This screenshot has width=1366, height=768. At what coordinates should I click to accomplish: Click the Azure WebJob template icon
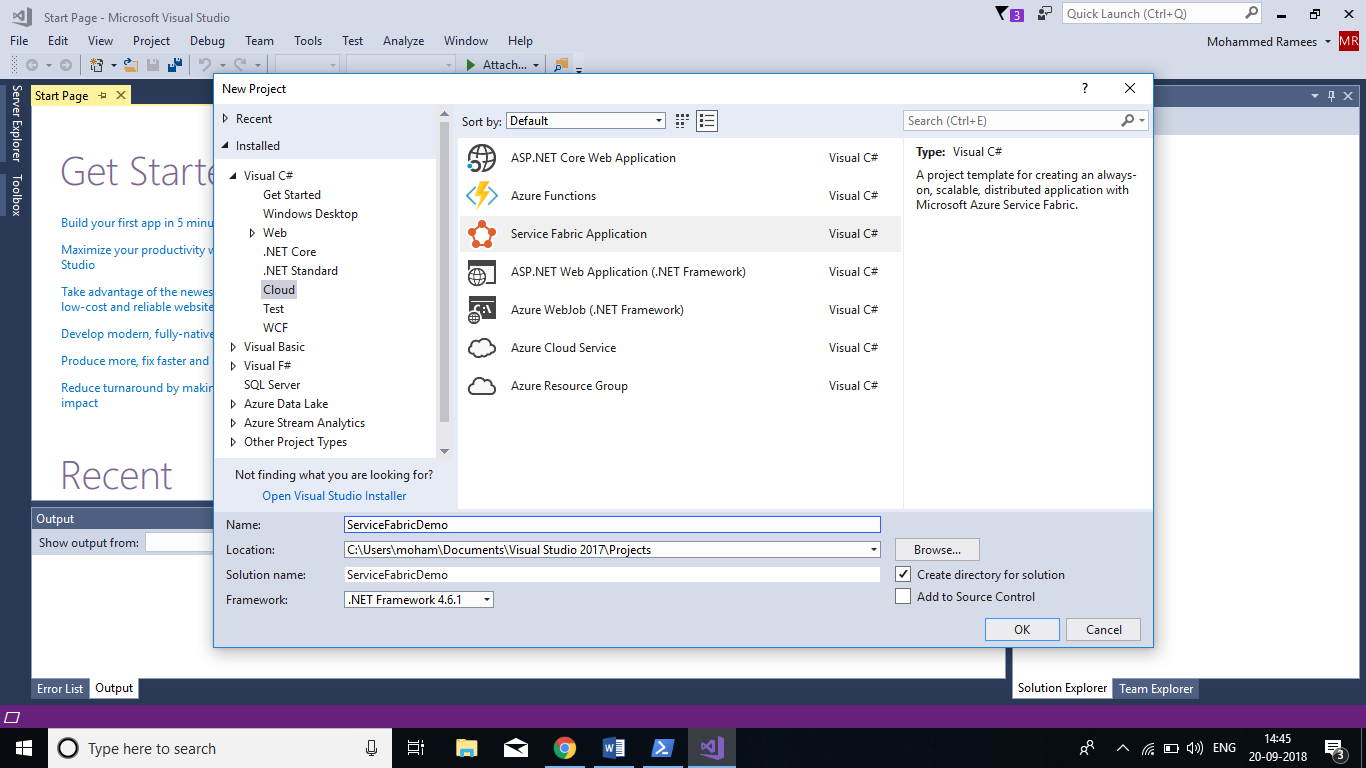[482, 310]
